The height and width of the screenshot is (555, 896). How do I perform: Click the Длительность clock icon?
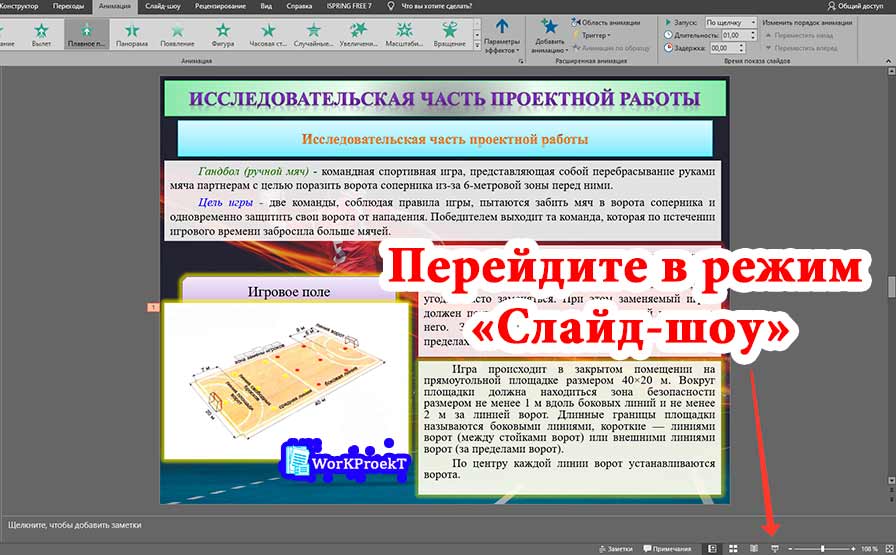[x=668, y=35]
